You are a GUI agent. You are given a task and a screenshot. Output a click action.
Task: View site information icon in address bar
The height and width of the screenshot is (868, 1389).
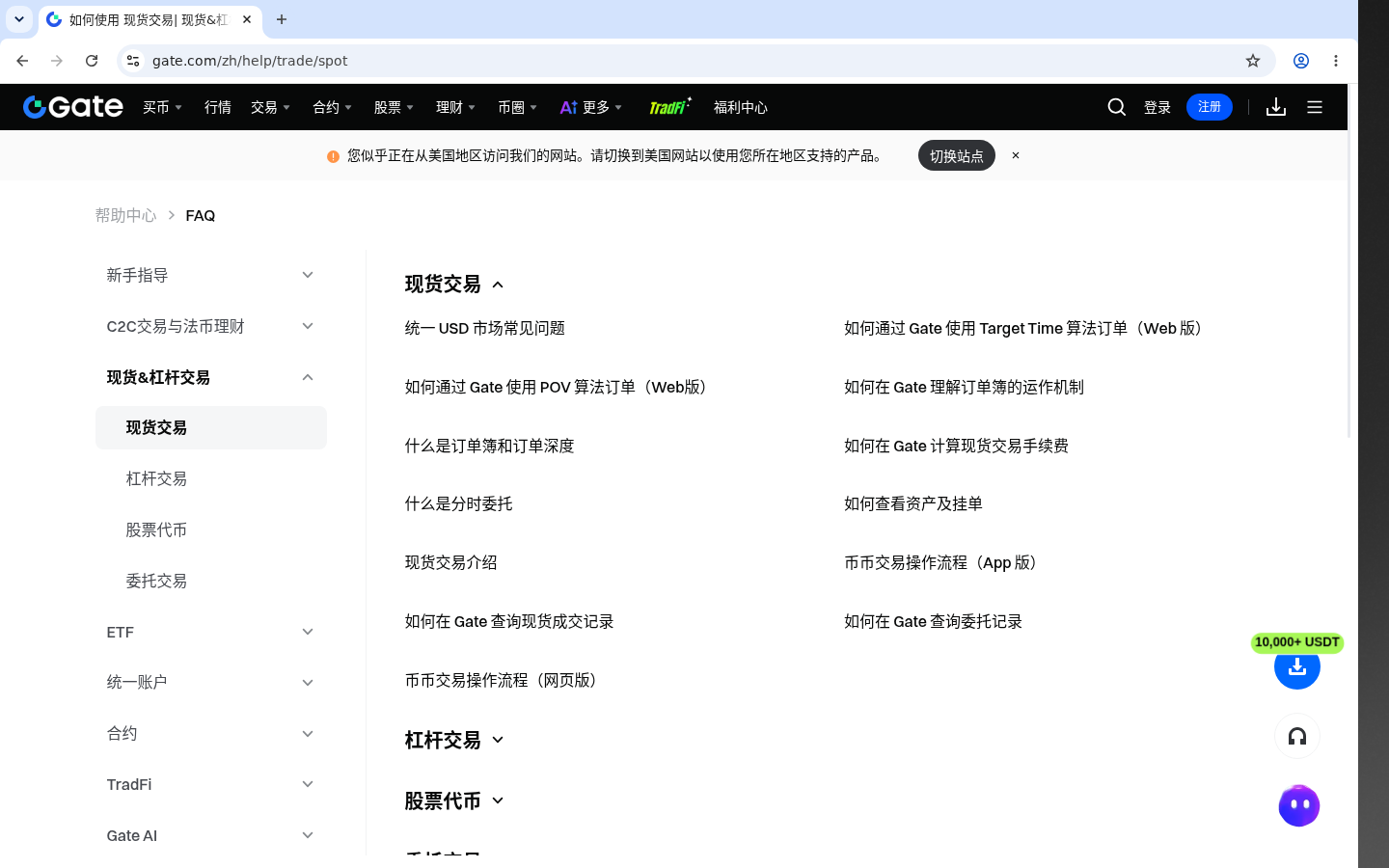click(133, 61)
